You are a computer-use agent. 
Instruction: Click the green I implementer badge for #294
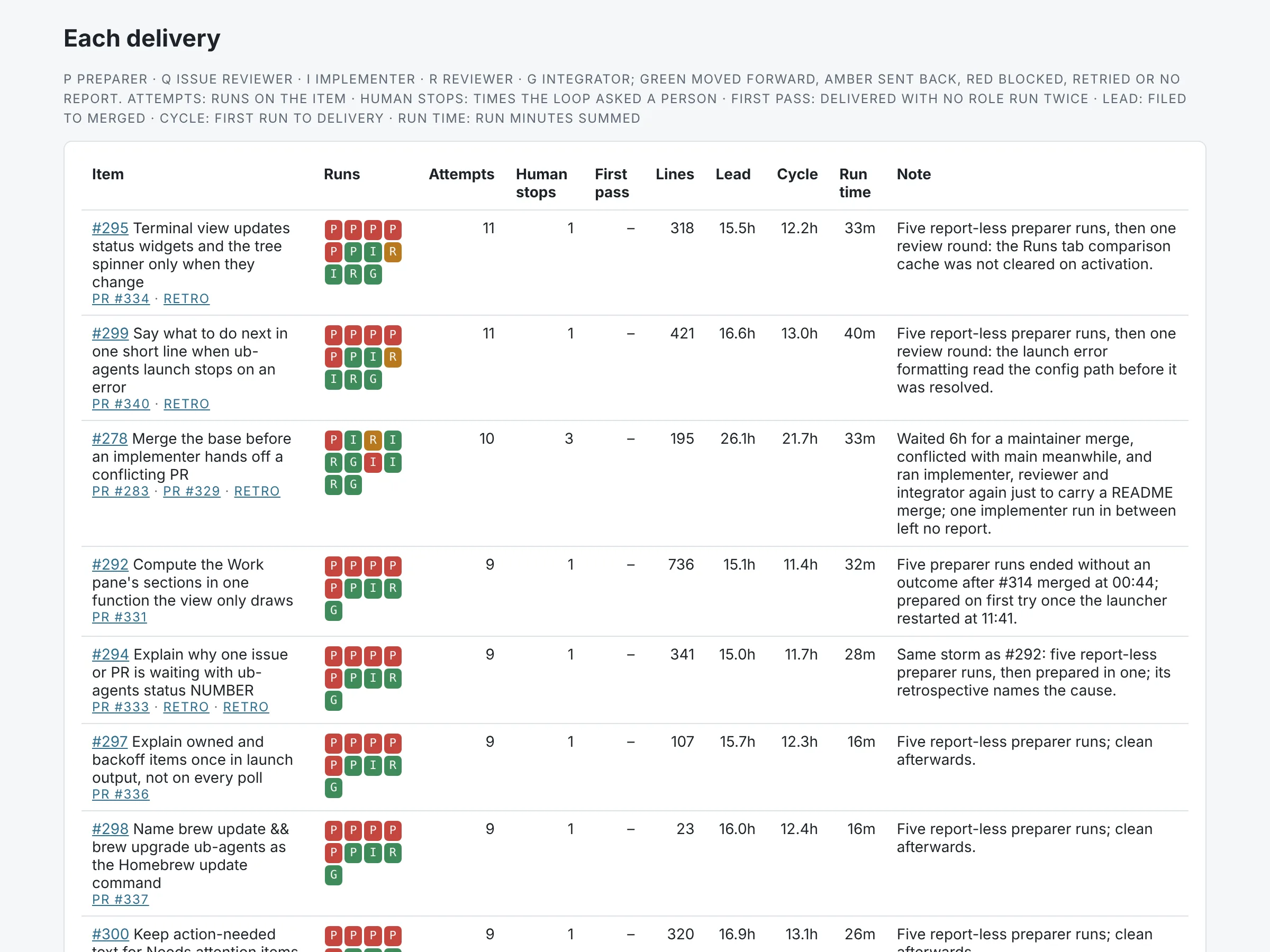373,678
